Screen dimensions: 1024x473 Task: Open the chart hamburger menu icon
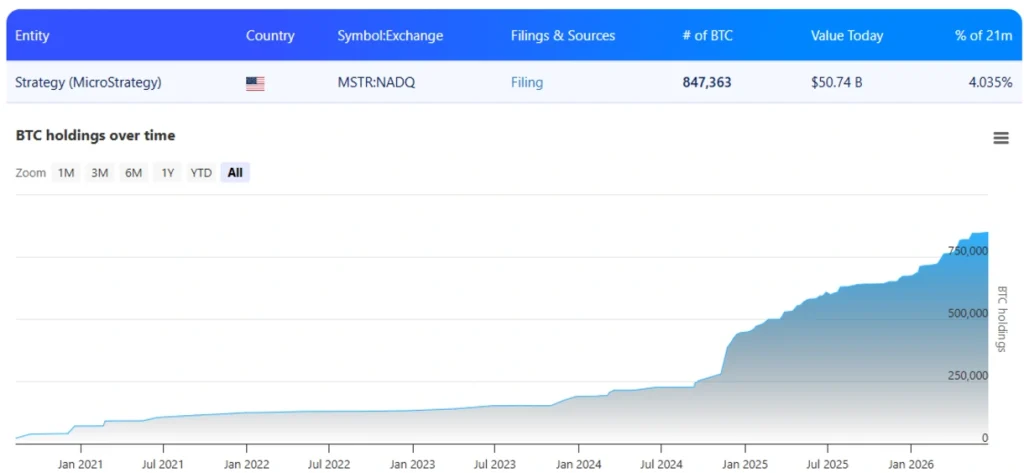tap(1000, 138)
